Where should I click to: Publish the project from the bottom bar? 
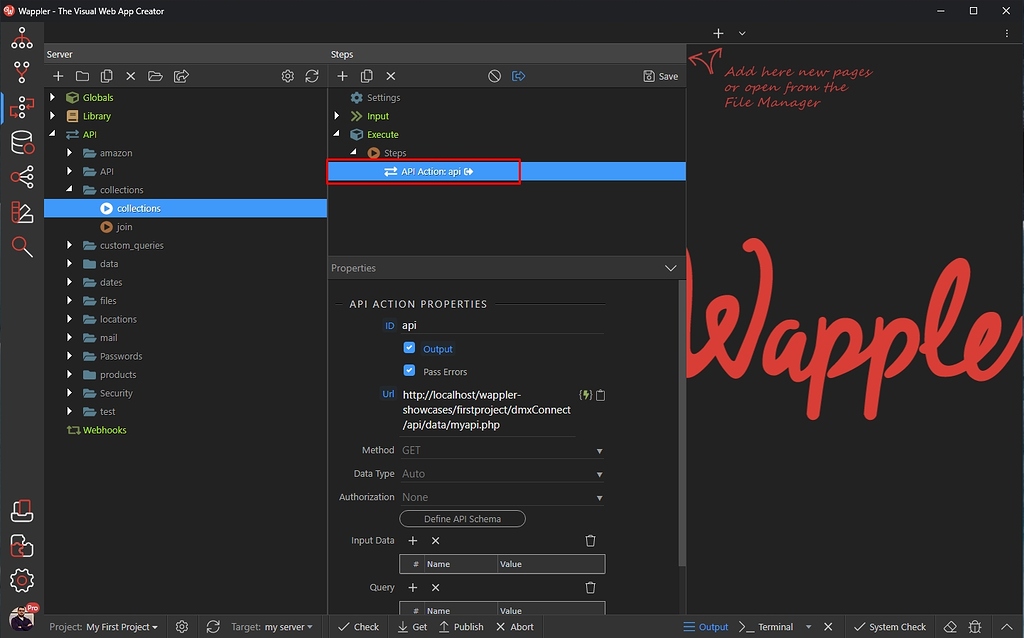461,626
